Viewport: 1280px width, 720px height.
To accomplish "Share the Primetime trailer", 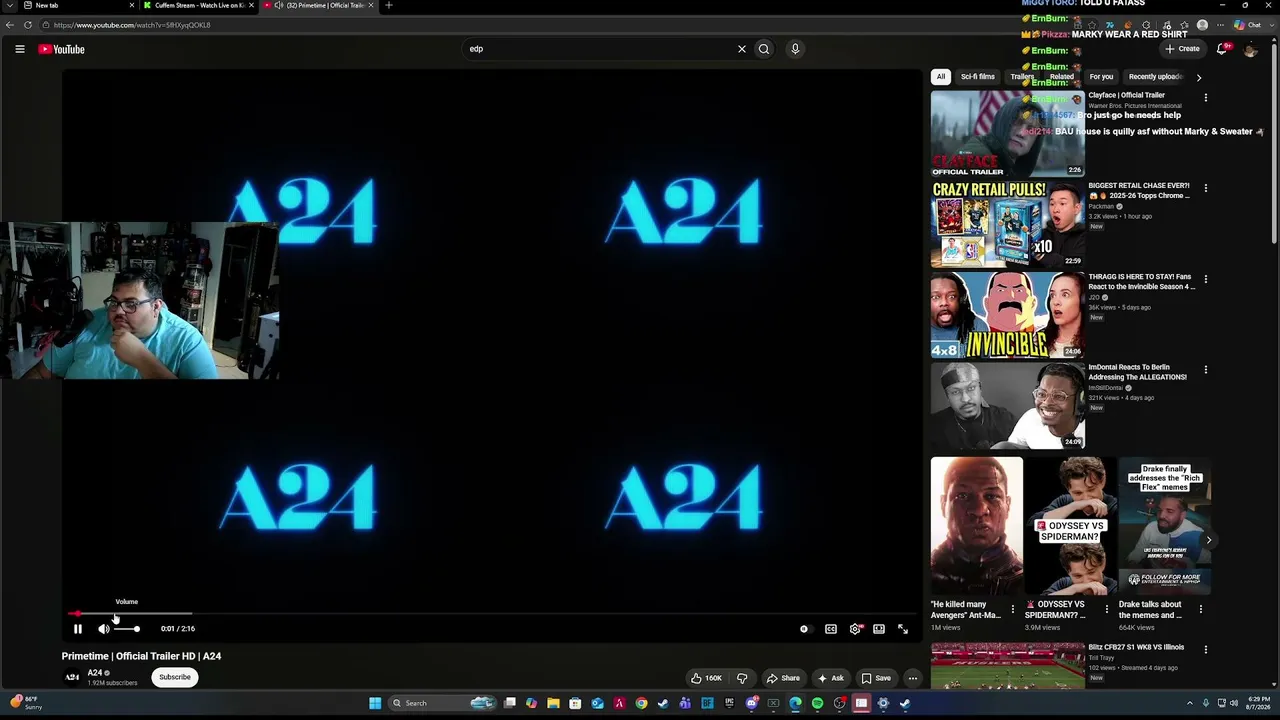I will pos(783,678).
